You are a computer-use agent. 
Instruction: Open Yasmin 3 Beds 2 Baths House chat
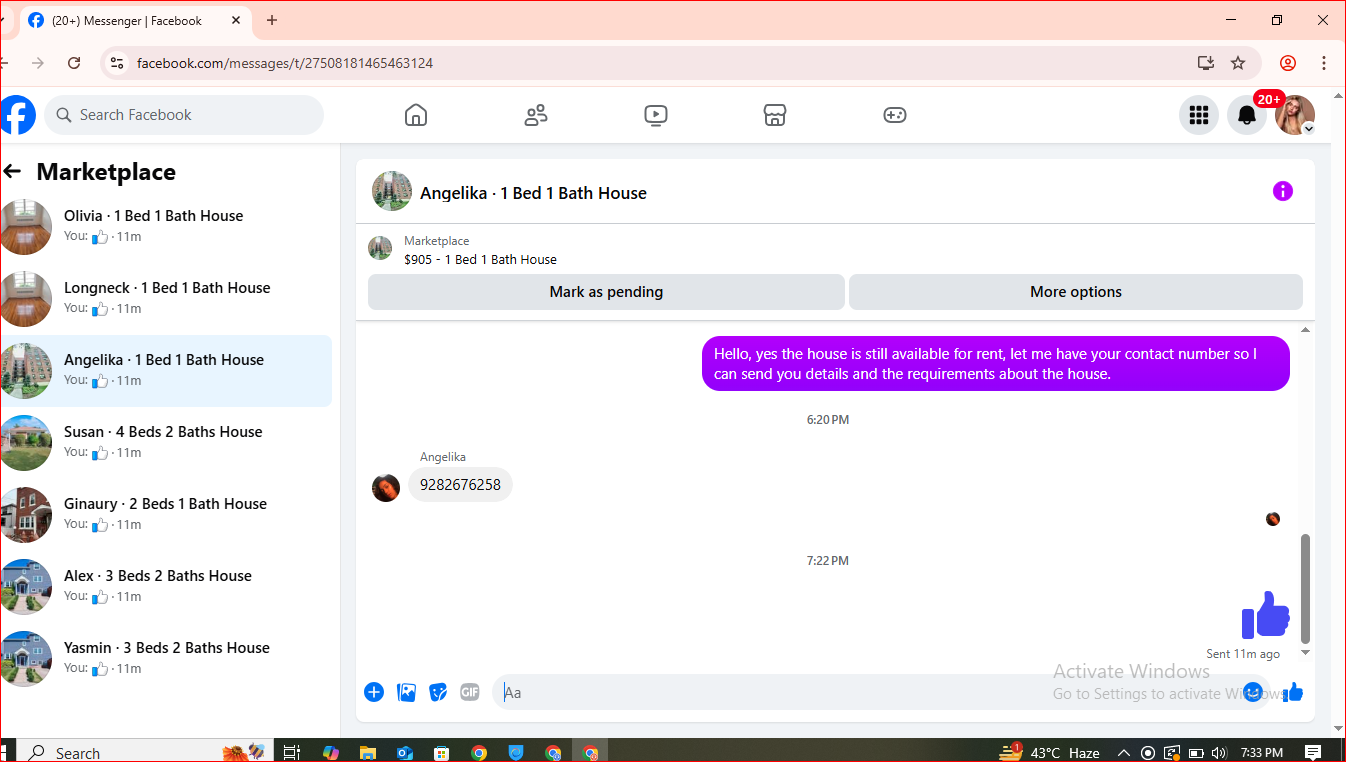click(166, 659)
